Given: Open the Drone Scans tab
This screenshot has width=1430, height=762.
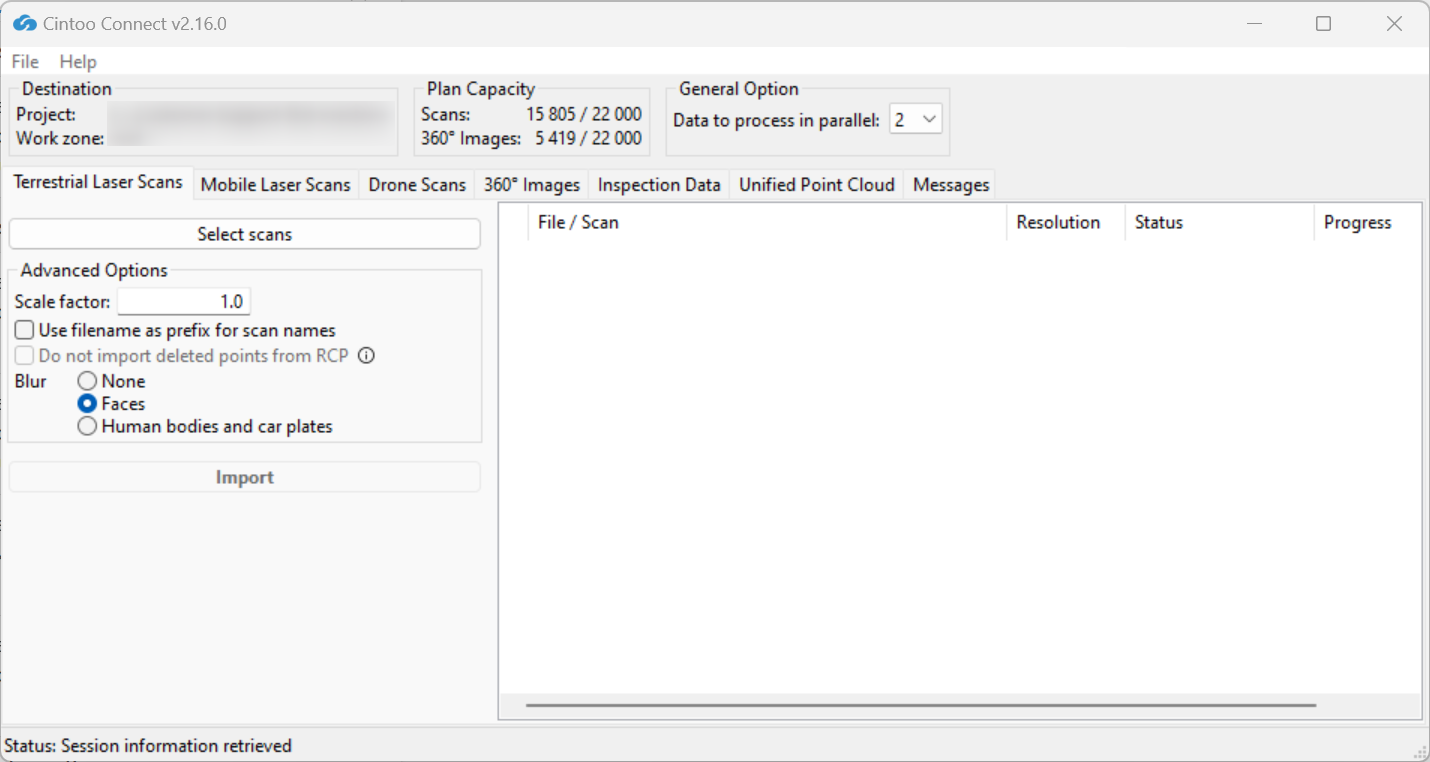Looking at the screenshot, I should tap(417, 185).
